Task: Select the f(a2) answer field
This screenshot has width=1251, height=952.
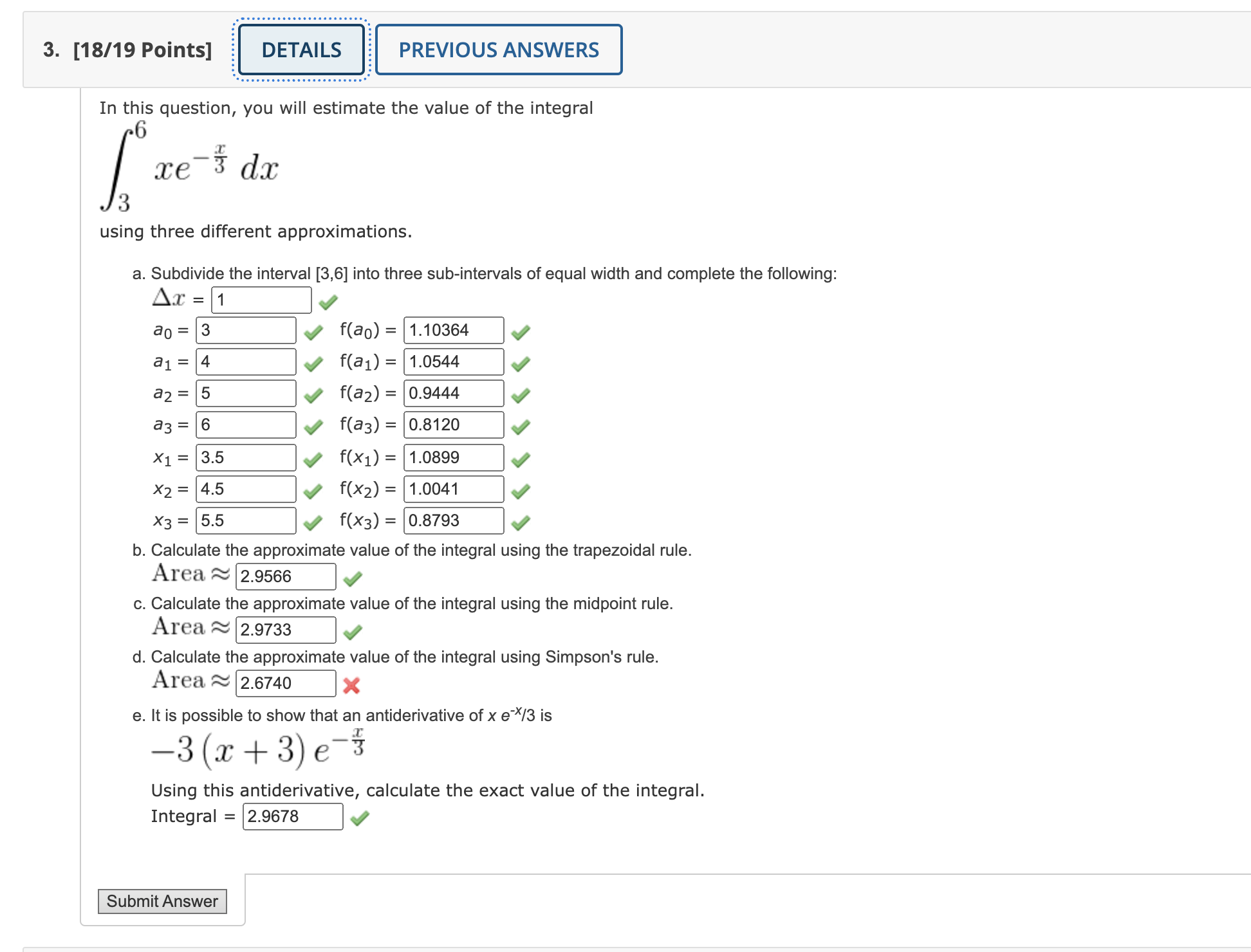Action: [x=453, y=393]
